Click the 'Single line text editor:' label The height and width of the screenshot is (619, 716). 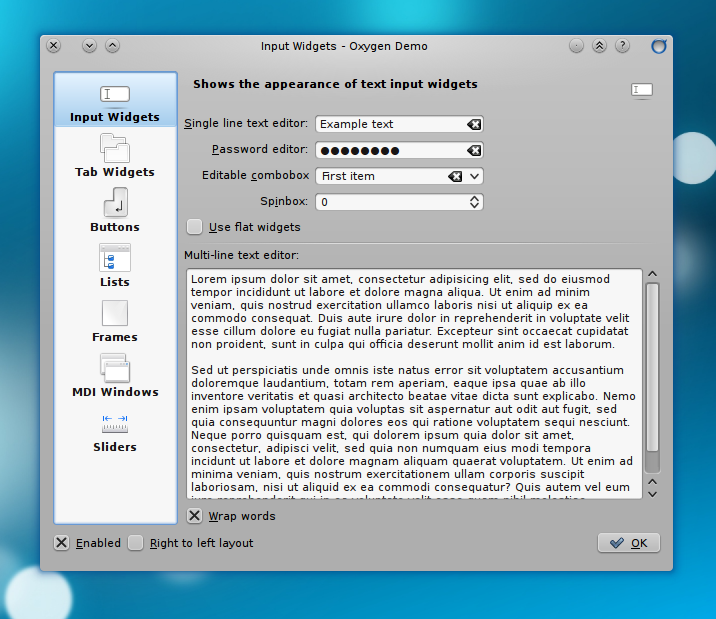click(246, 123)
